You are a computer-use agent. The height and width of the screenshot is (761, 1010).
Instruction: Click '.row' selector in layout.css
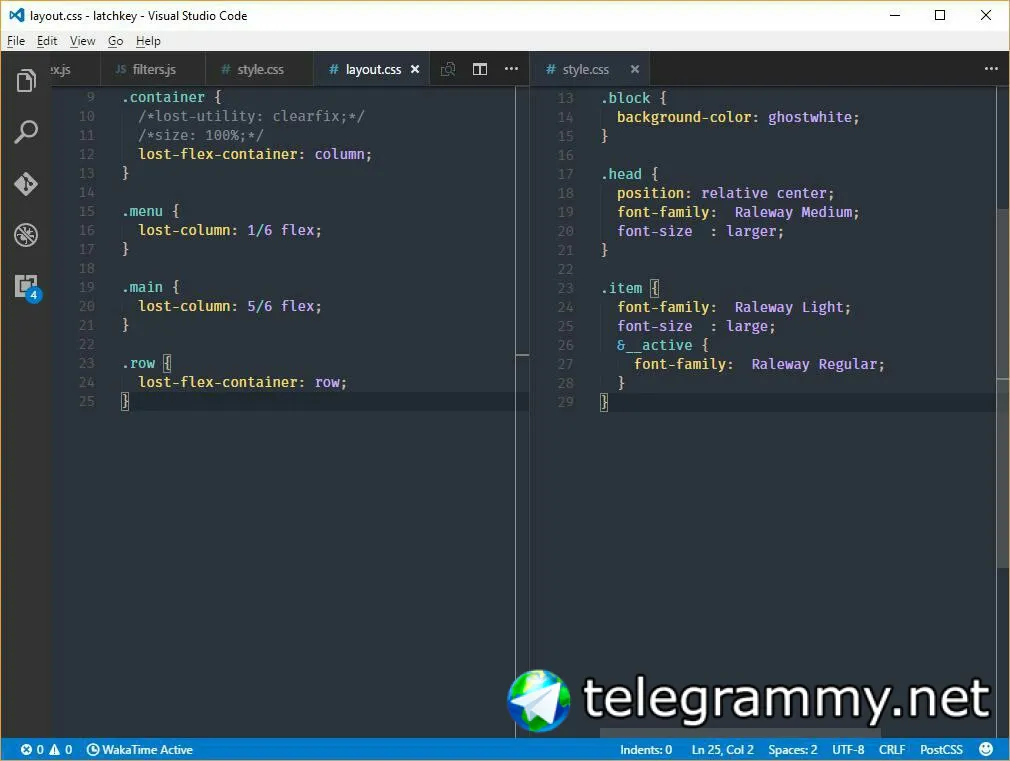click(138, 363)
